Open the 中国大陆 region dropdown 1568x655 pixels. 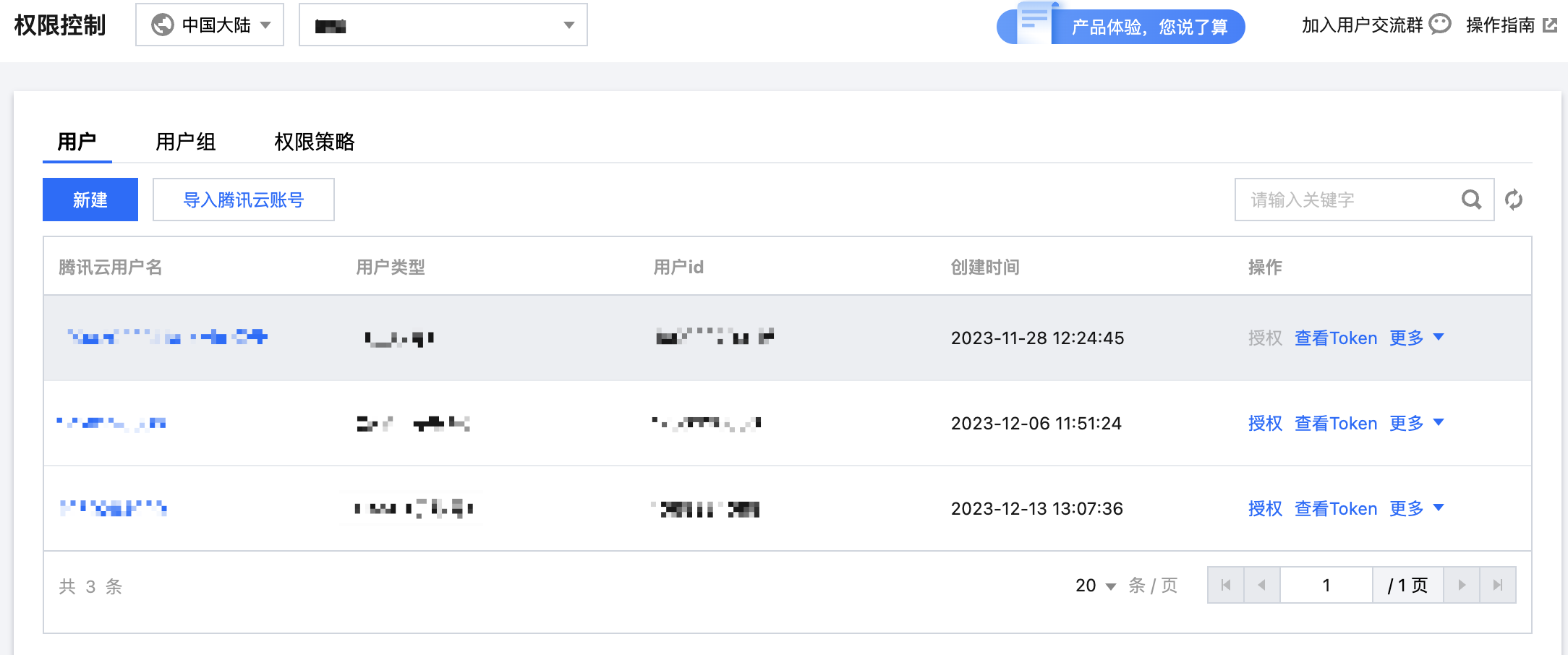click(x=210, y=25)
